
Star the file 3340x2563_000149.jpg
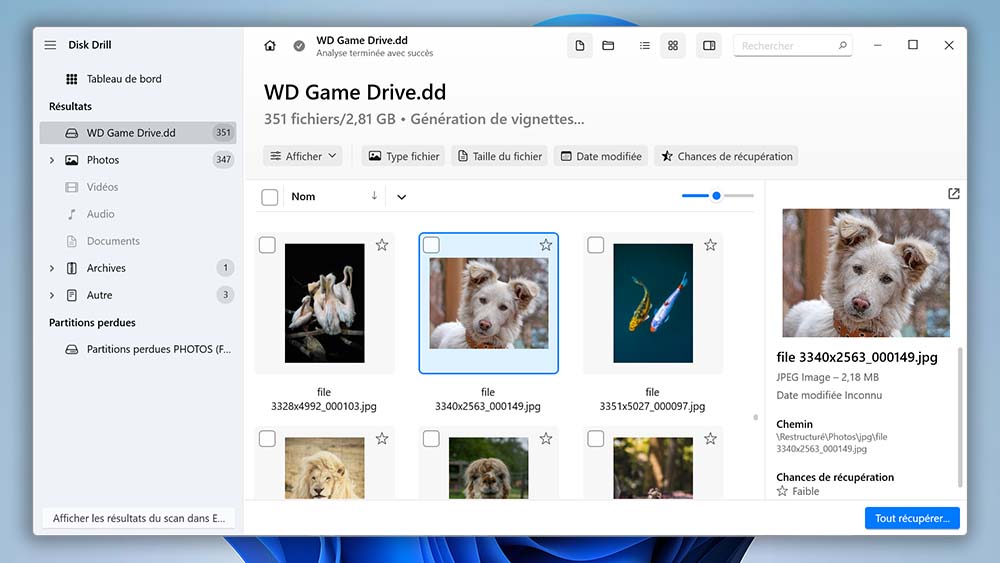[546, 245]
